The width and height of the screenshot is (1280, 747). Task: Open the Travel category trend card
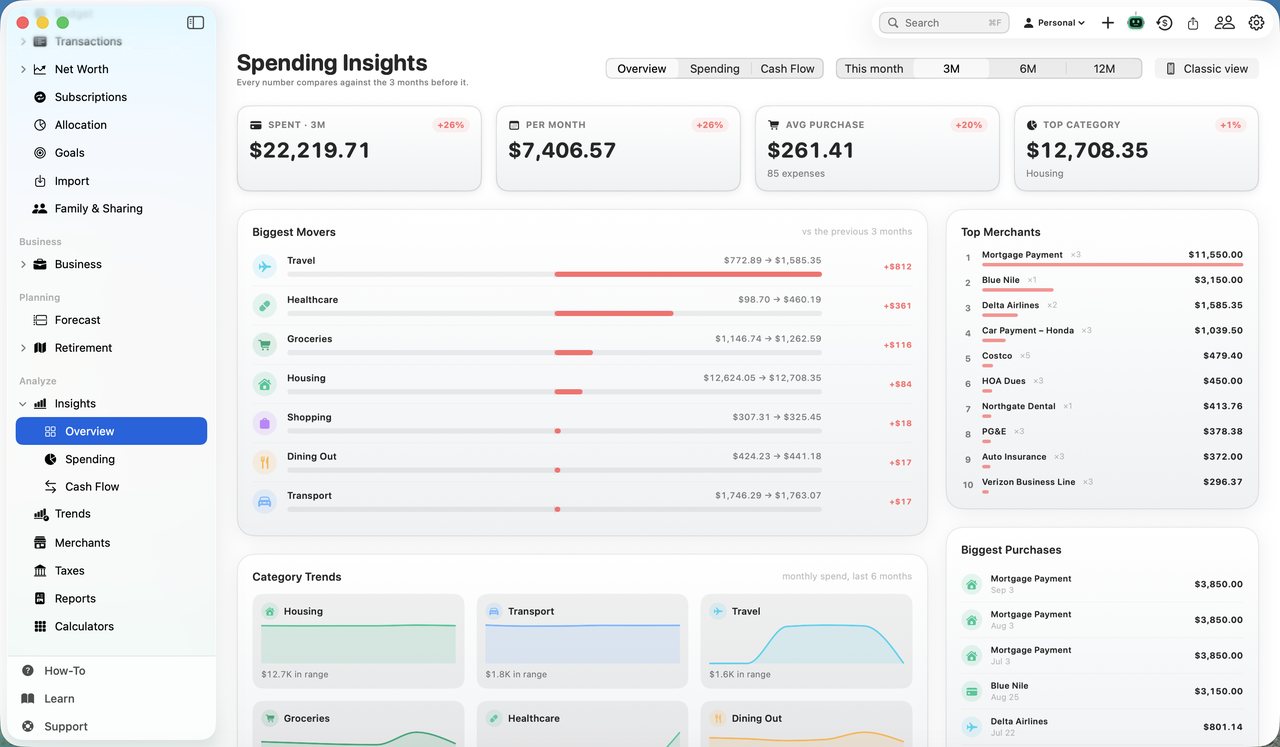pos(806,641)
